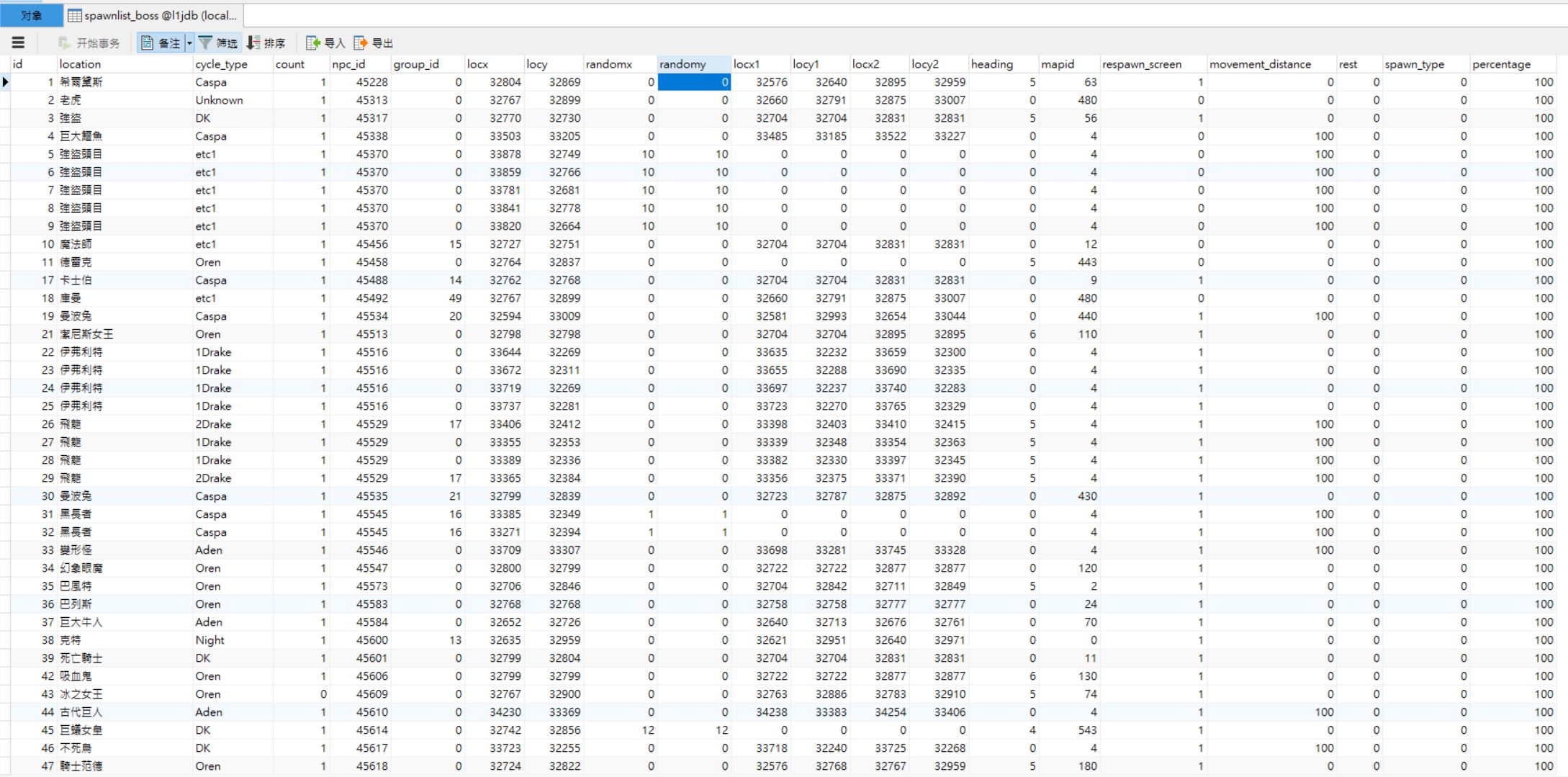1568x777 pixels.
Task: Click the rest column header
Action: click(x=1359, y=64)
